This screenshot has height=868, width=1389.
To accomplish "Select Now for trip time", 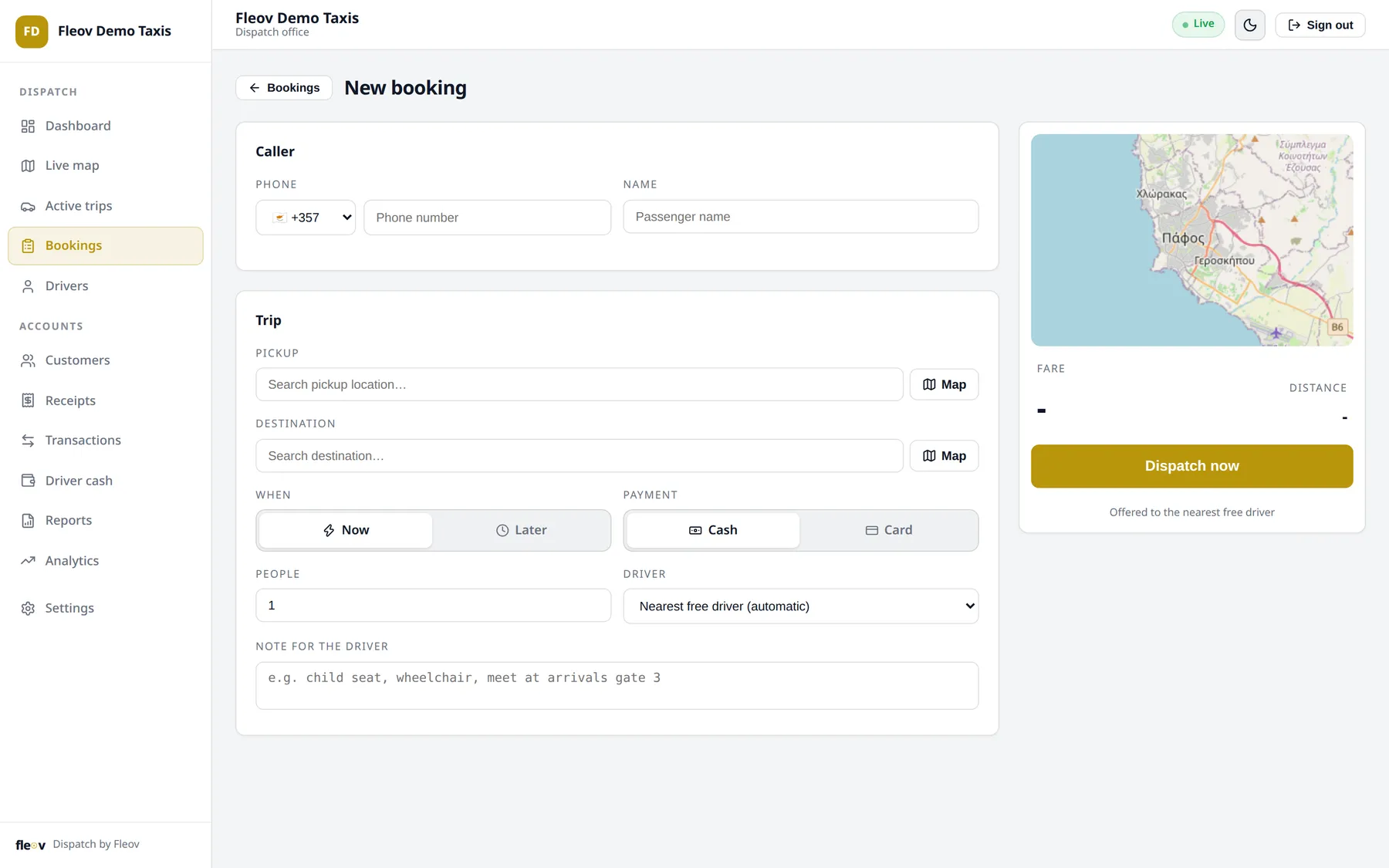I will (x=346, y=530).
